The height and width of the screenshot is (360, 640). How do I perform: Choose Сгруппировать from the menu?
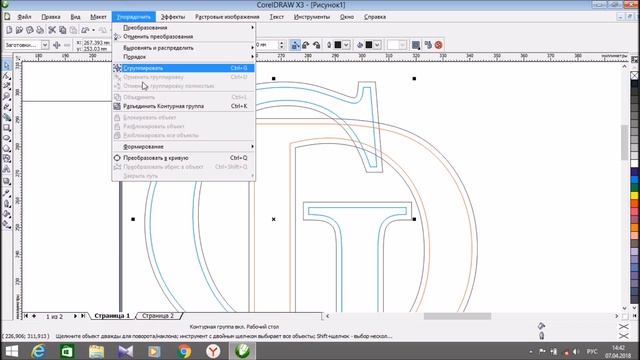[183, 68]
